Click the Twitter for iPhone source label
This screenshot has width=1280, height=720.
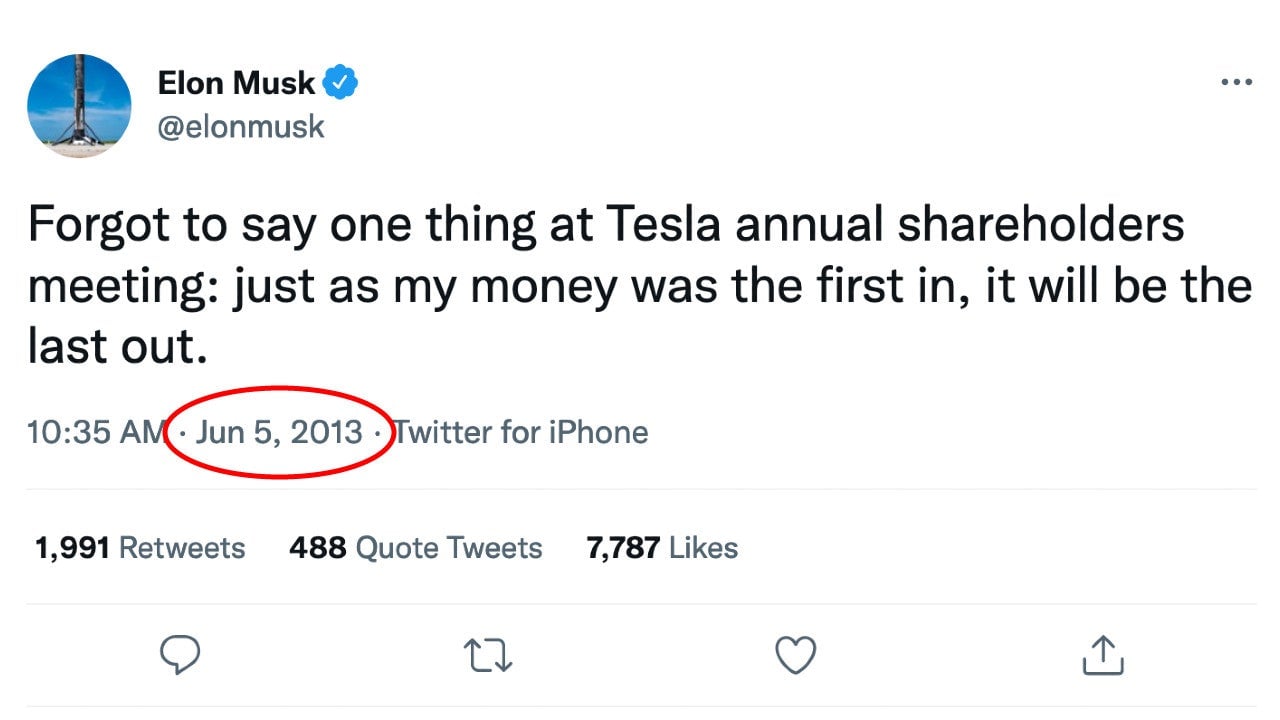point(521,432)
